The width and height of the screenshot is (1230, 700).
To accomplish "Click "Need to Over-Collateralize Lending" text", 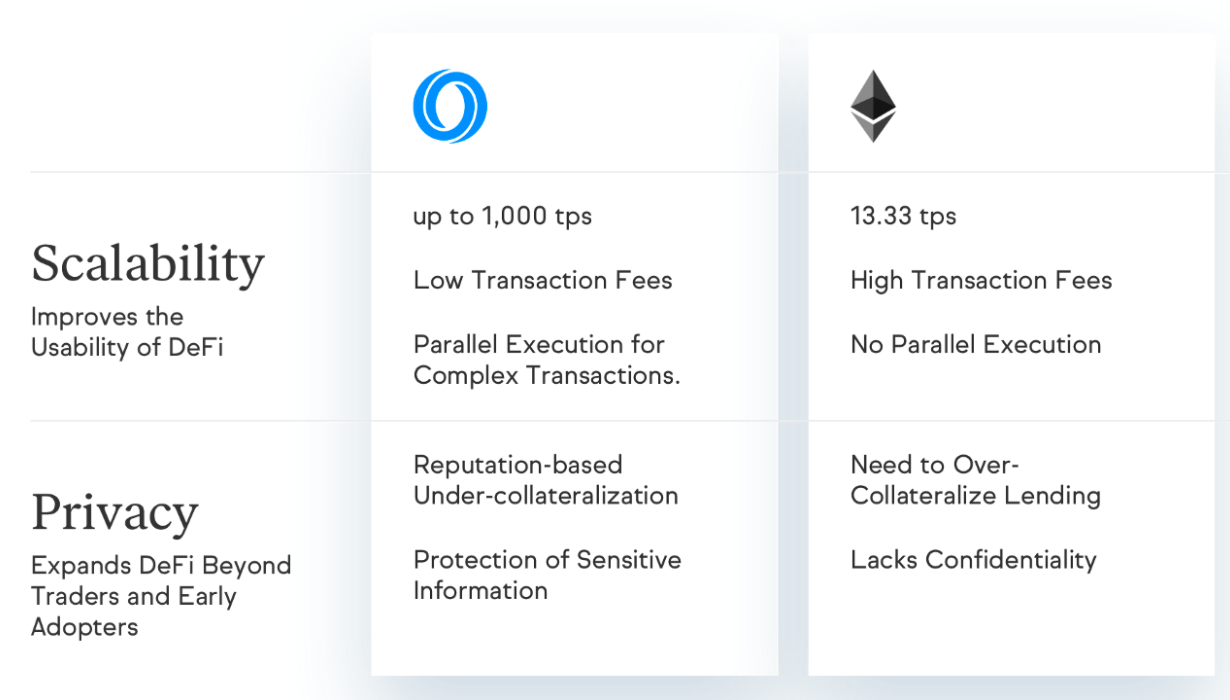I will pyautogui.click(x=975, y=480).
